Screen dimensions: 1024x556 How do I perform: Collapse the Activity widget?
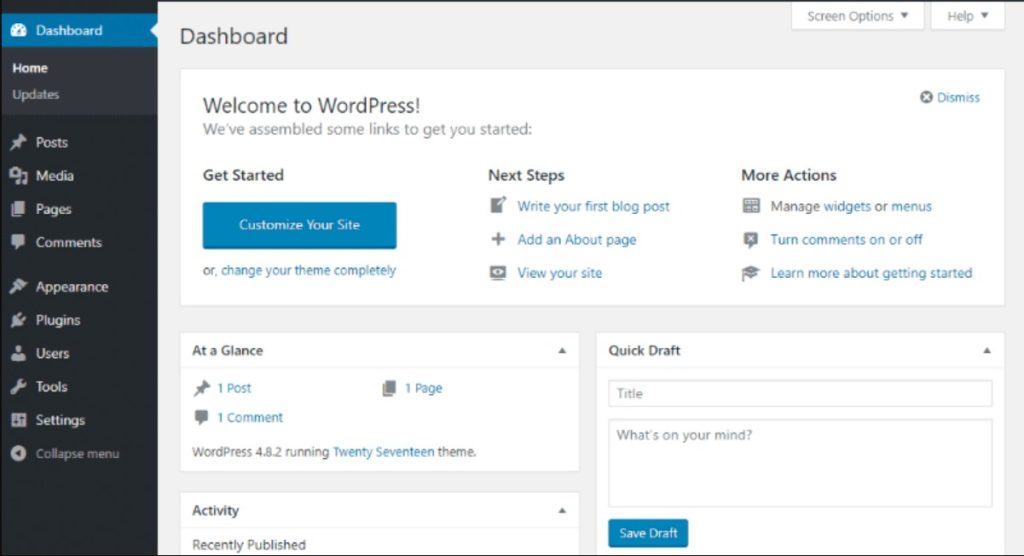[562, 511]
